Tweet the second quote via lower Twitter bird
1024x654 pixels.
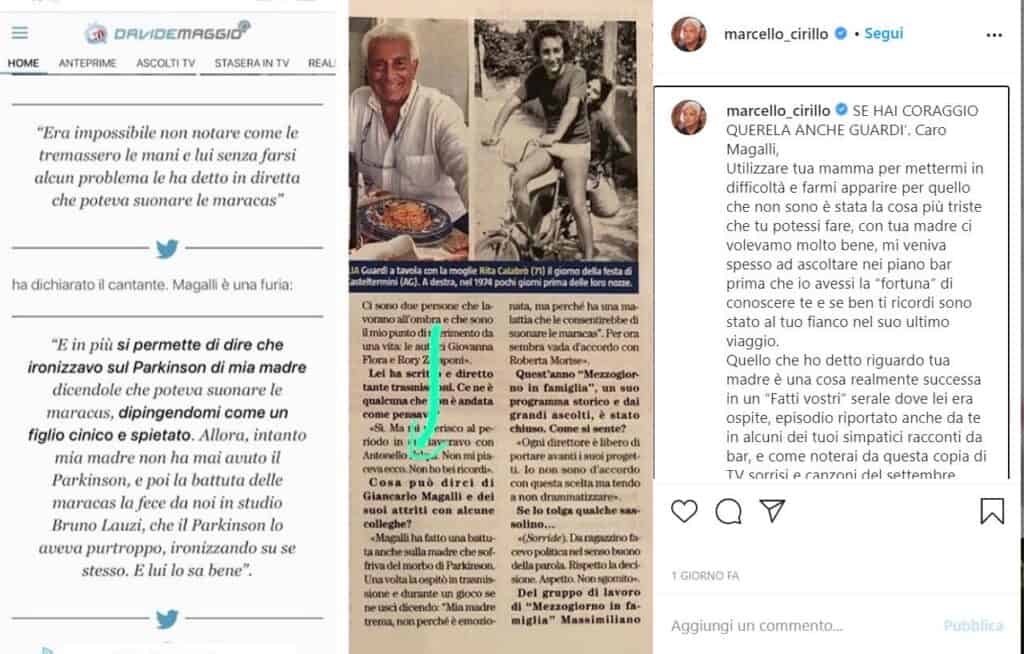[167, 618]
